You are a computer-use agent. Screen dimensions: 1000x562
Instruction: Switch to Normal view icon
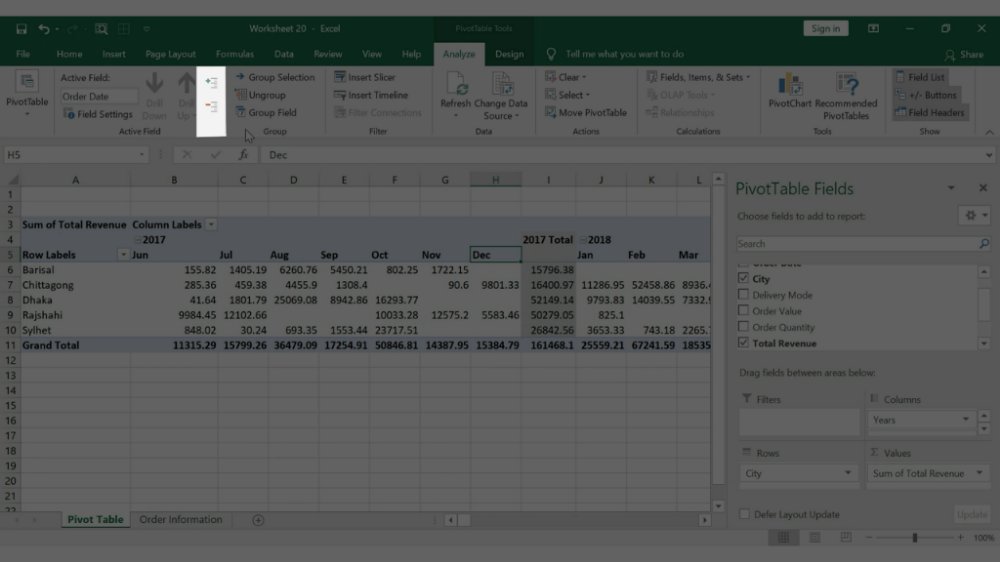pyautogui.click(x=783, y=538)
